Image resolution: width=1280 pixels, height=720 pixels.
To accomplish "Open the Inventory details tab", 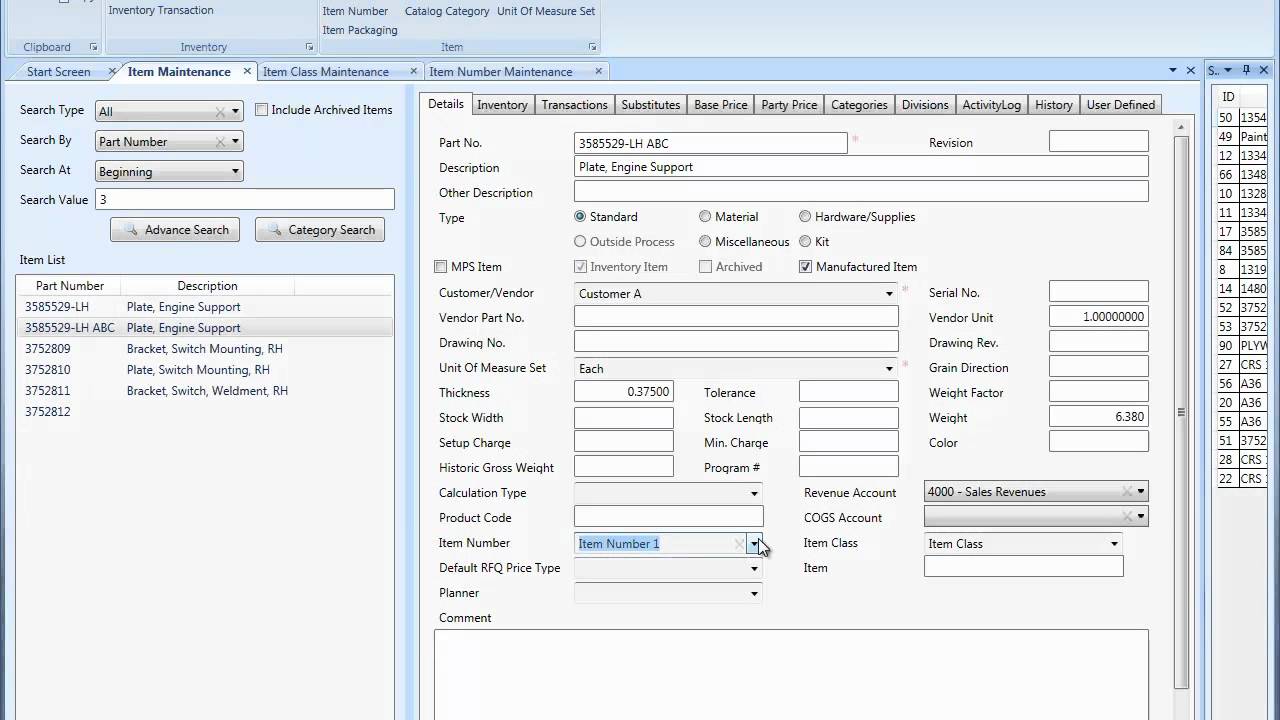I will click(x=502, y=104).
